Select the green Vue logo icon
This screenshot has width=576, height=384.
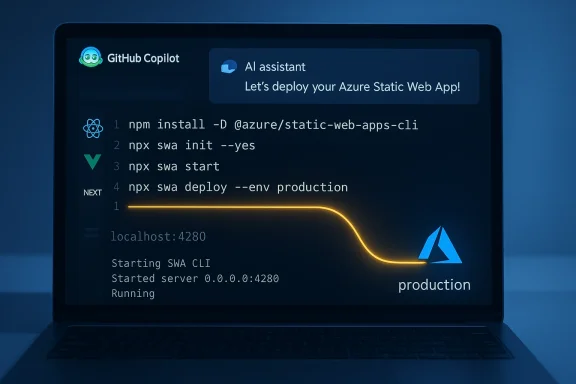93,162
